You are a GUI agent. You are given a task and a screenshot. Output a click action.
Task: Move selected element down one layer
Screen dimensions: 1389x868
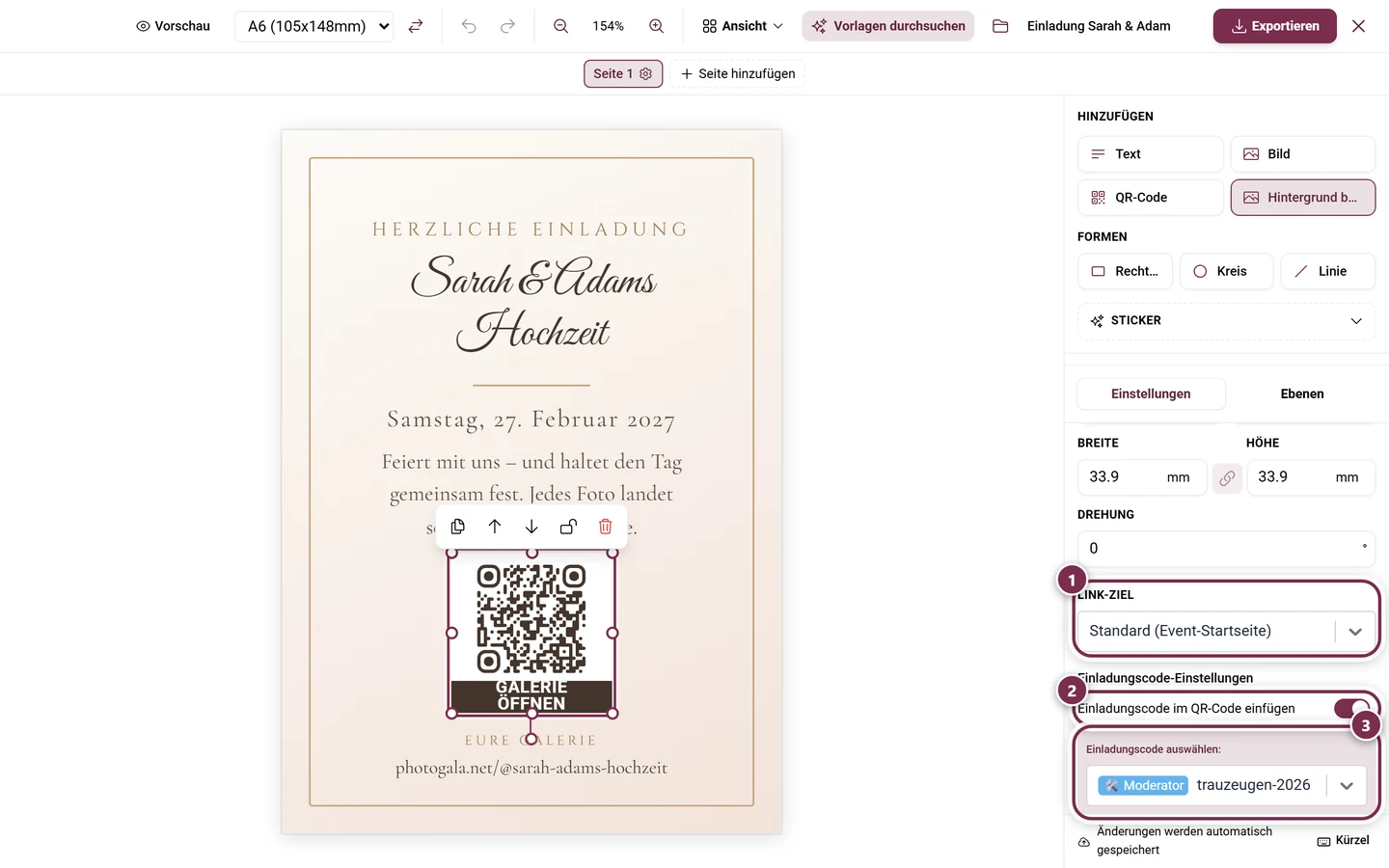[531, 527]
